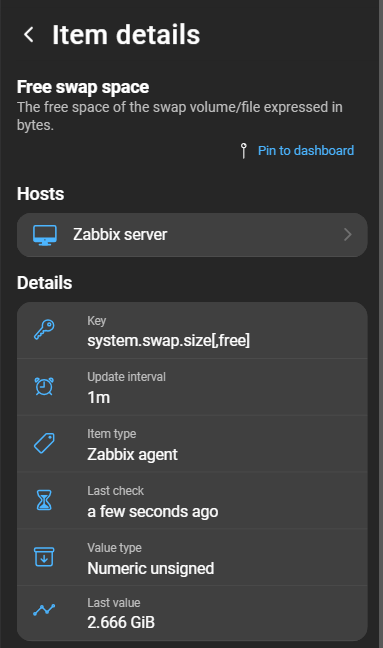Click the hourglass Last check icon
Screen dimensions: 383x648
[x=44, y=500]
